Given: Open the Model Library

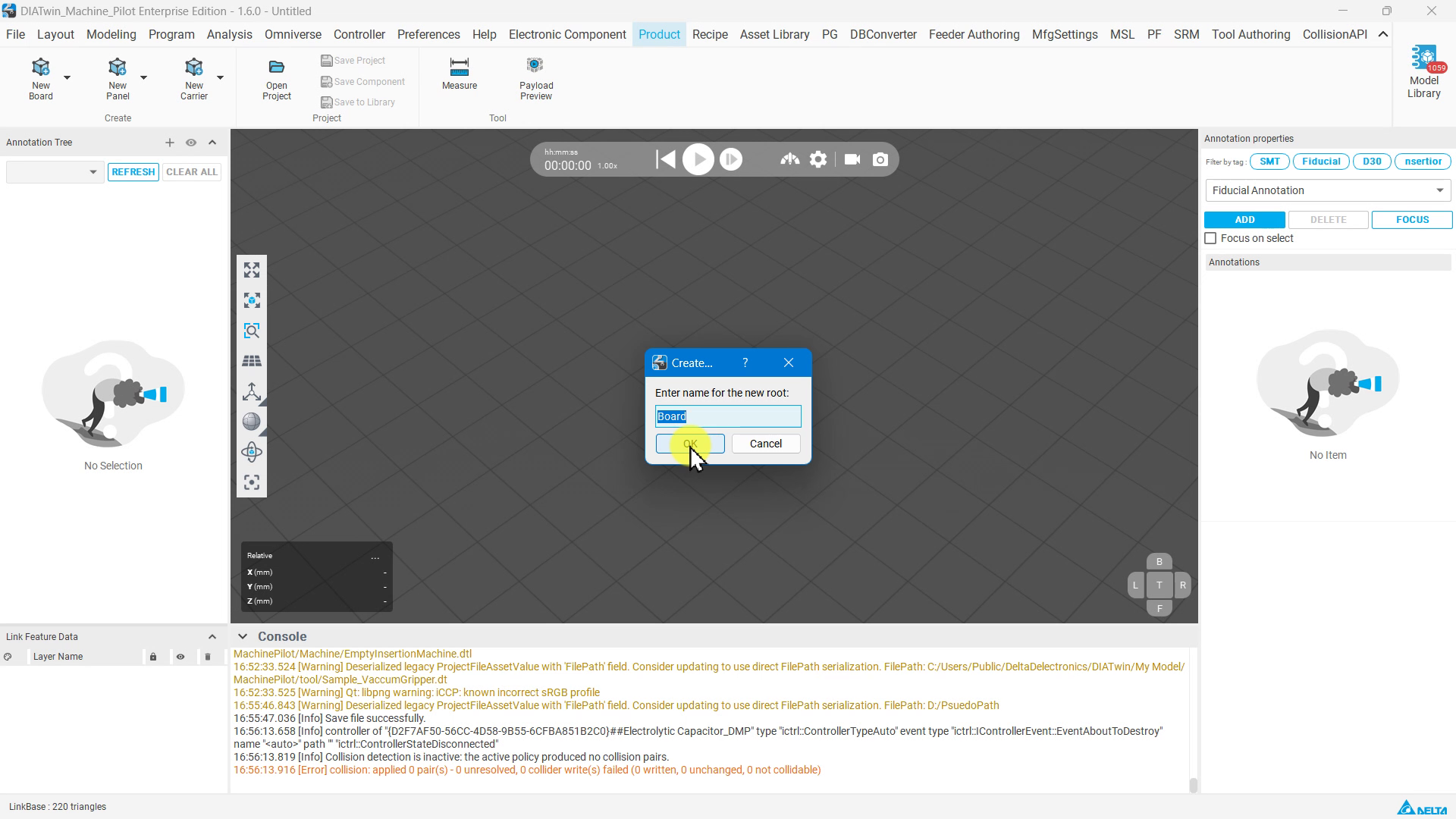Looking at the screenshot, I should click(1424, 72).
